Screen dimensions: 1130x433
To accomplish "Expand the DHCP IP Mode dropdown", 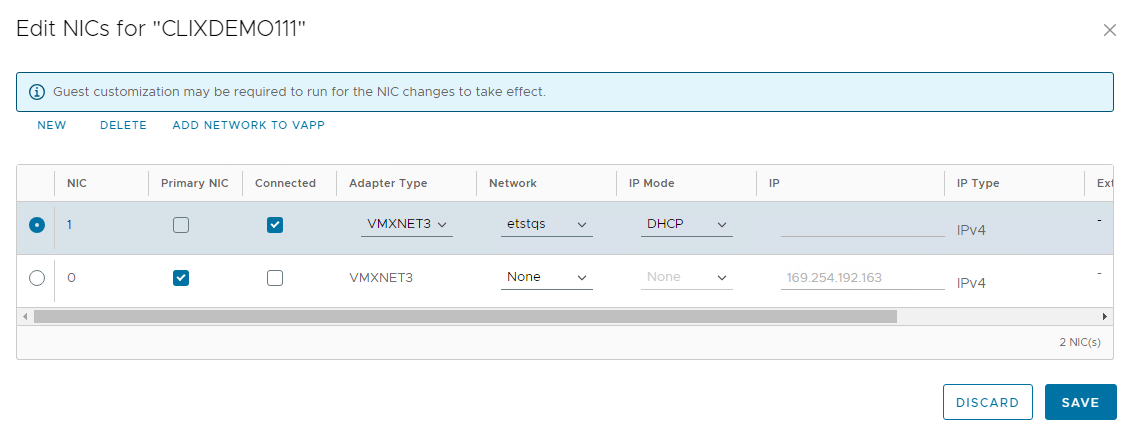I will point(686,224).
